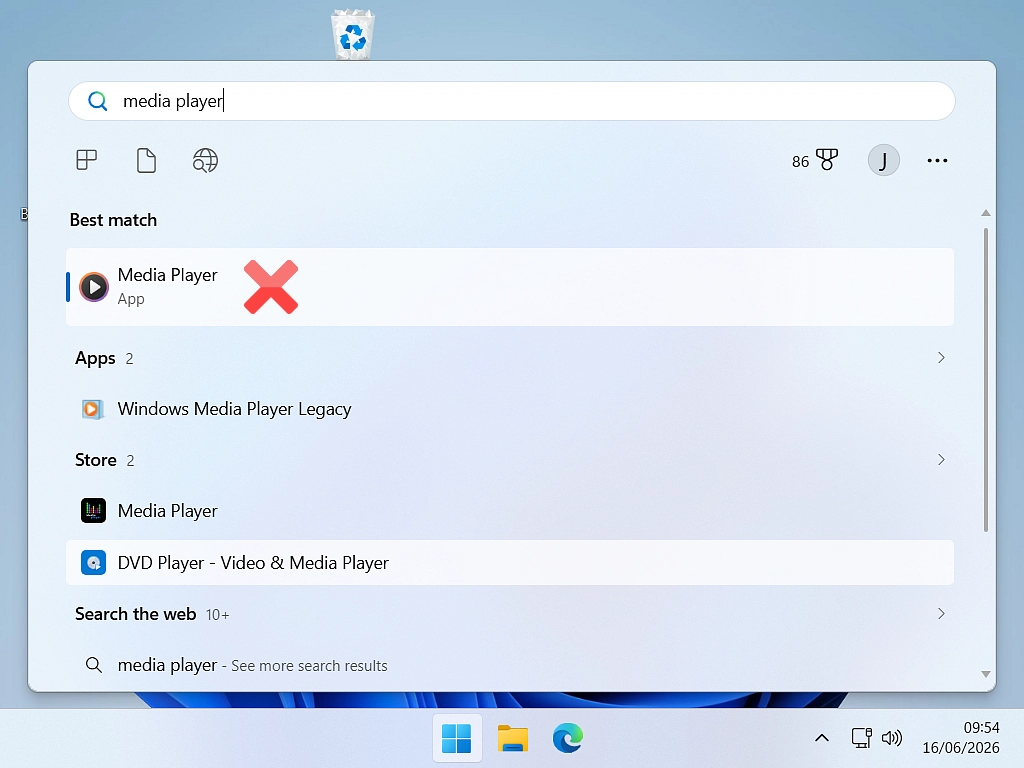Viewport: 1024px width, 768px height.
Task: Expand the Apps results chevron
Action: click(940, 358)
